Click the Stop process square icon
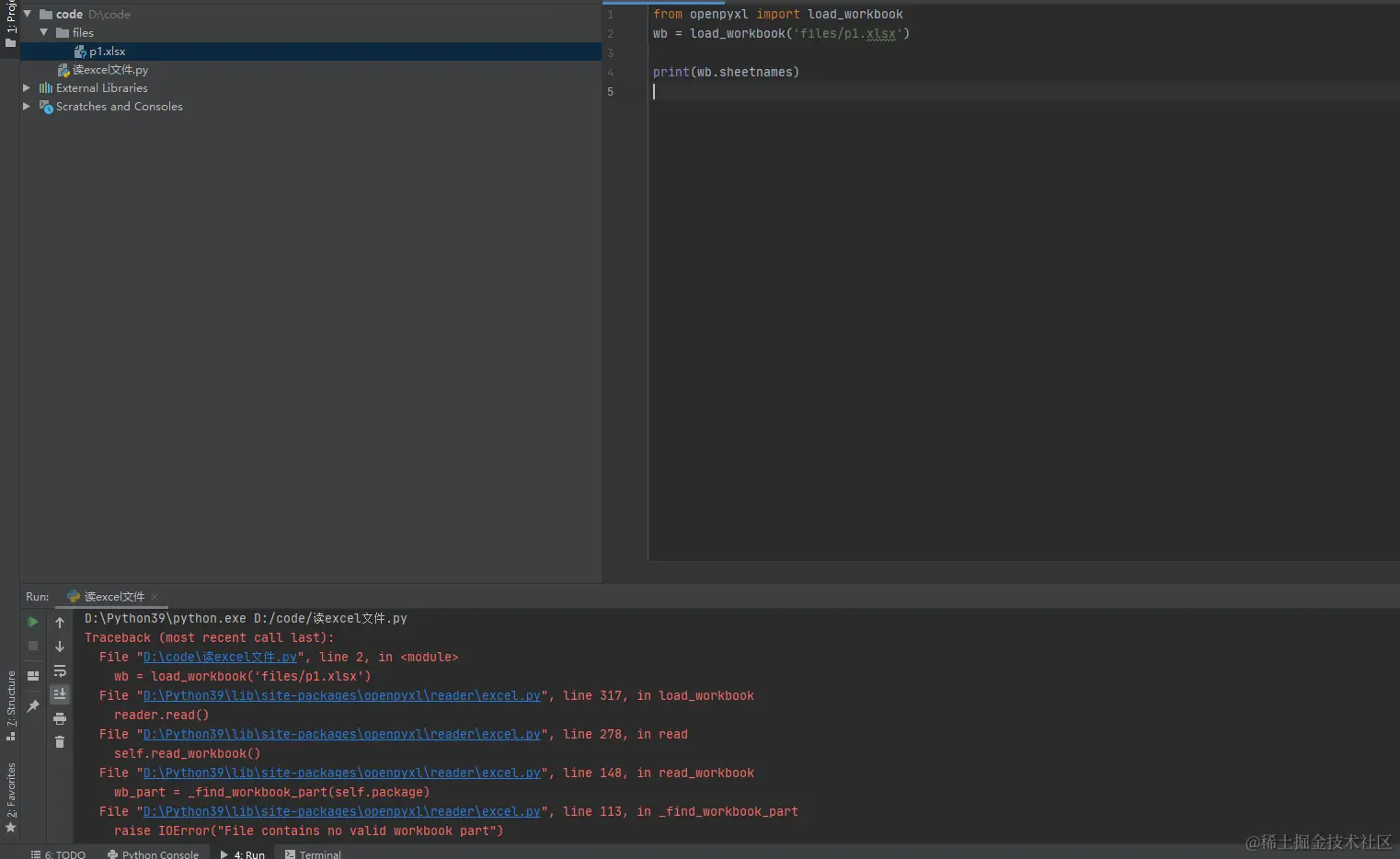The image size is (1400, 859). tap(33, 646)
